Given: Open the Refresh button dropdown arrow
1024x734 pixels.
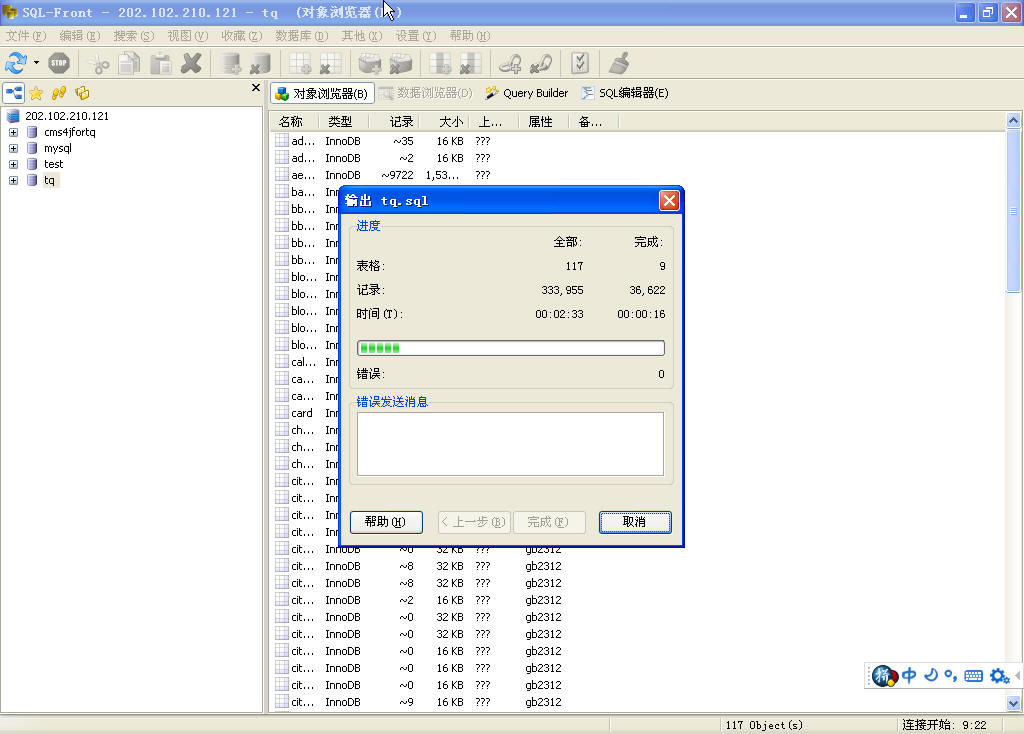Looking at the screenshot, I should click(37, 63).
